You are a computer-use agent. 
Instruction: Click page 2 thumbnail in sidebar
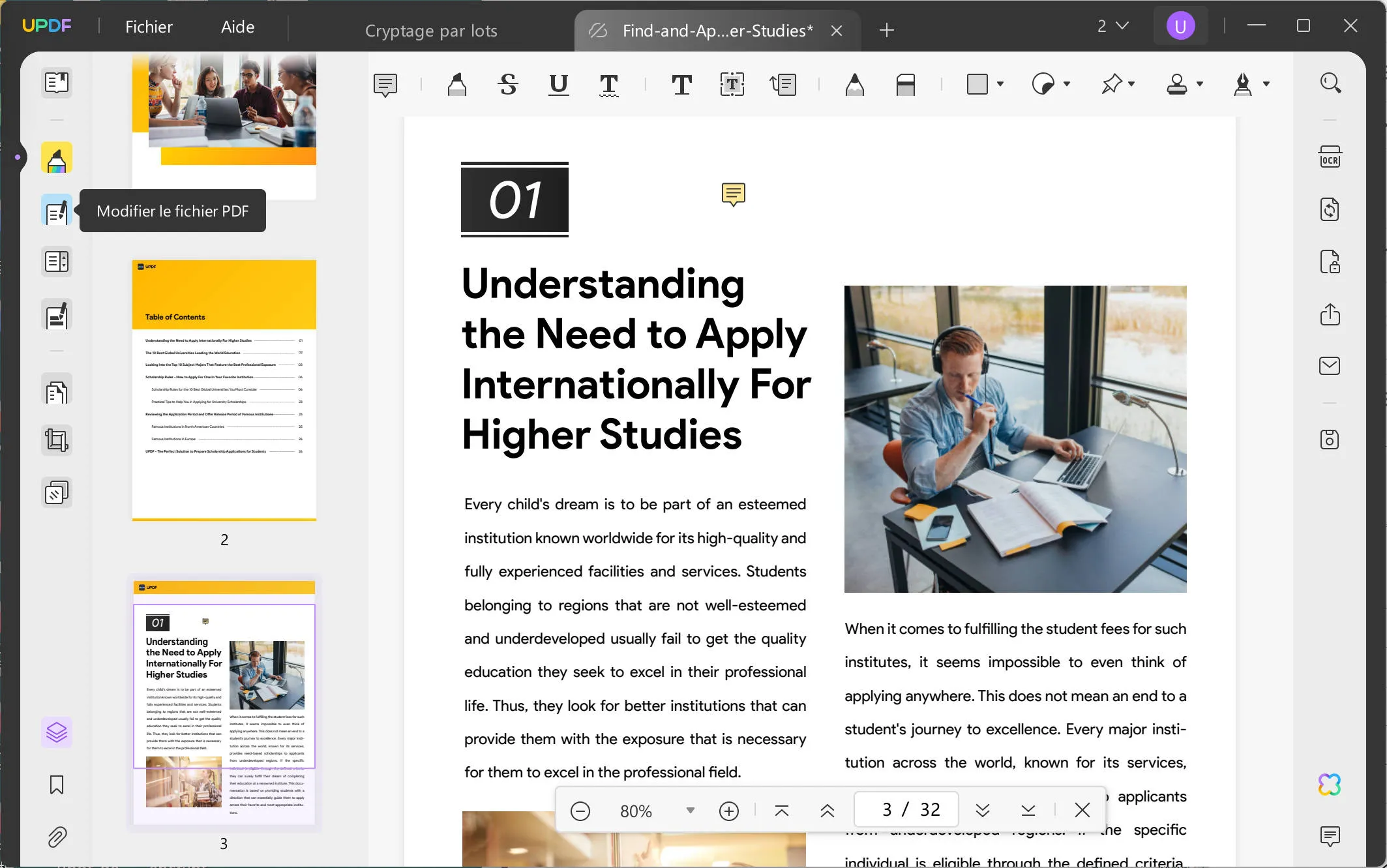point(224,390)
